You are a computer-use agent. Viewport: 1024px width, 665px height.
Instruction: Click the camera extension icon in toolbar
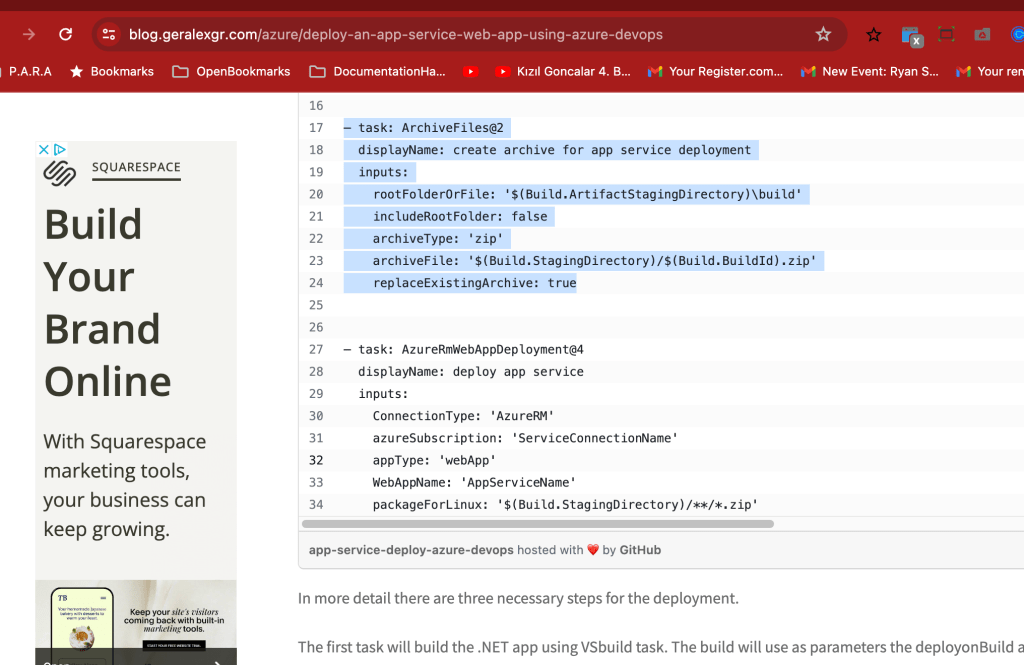click(x=982, y=35)
